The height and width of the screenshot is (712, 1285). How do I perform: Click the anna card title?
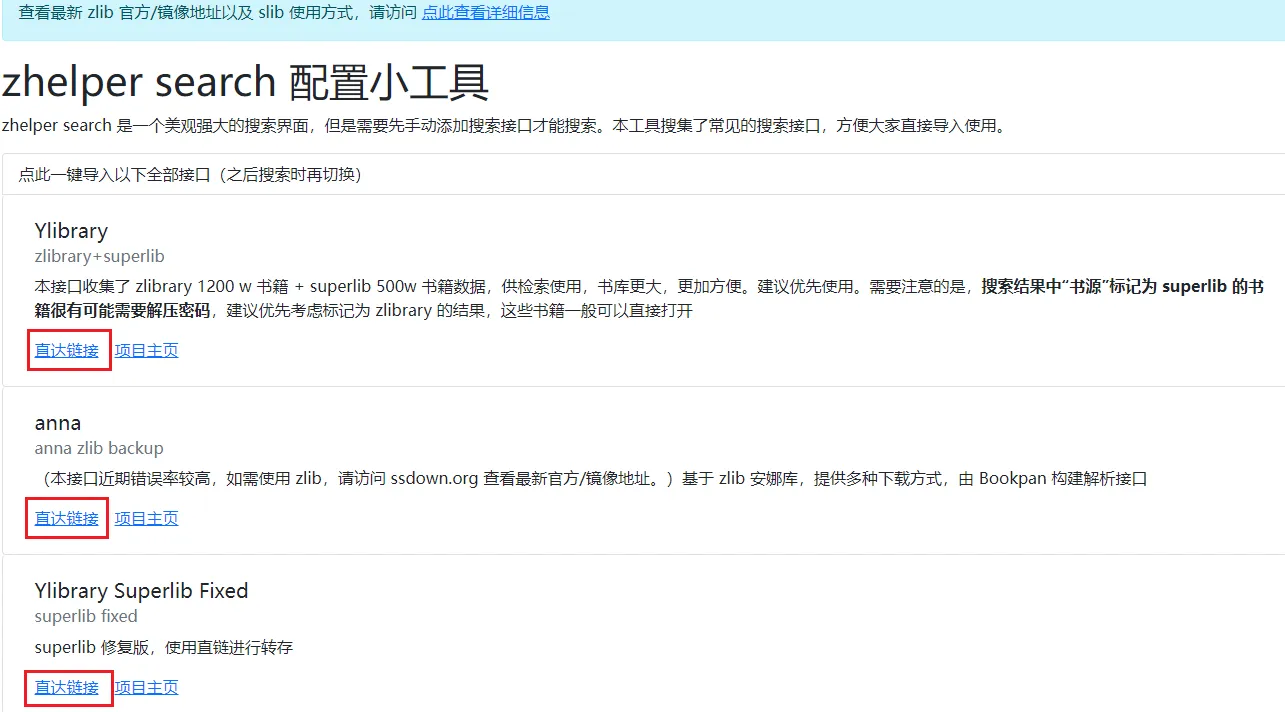[x=58, y=423]
